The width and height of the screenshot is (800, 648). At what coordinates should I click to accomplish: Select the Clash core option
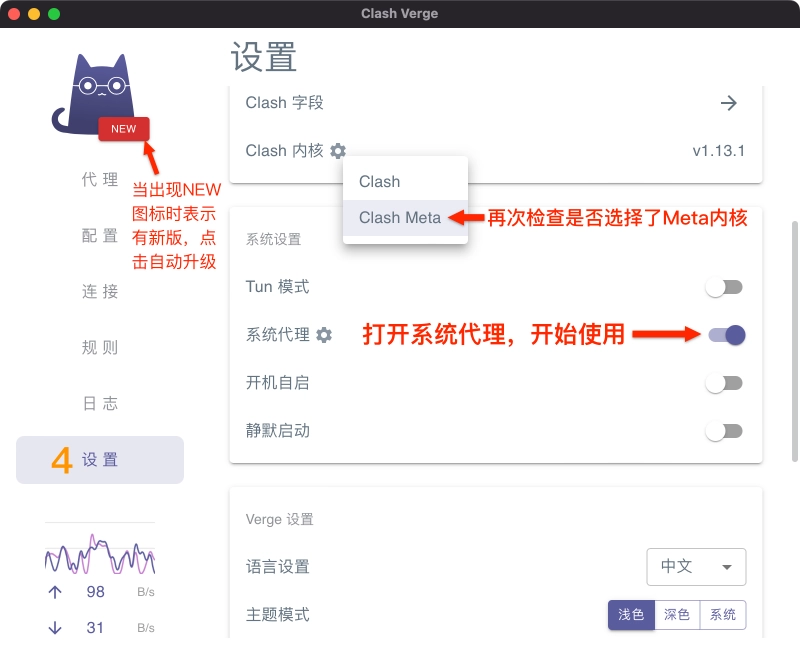click(x=379, y=182)
